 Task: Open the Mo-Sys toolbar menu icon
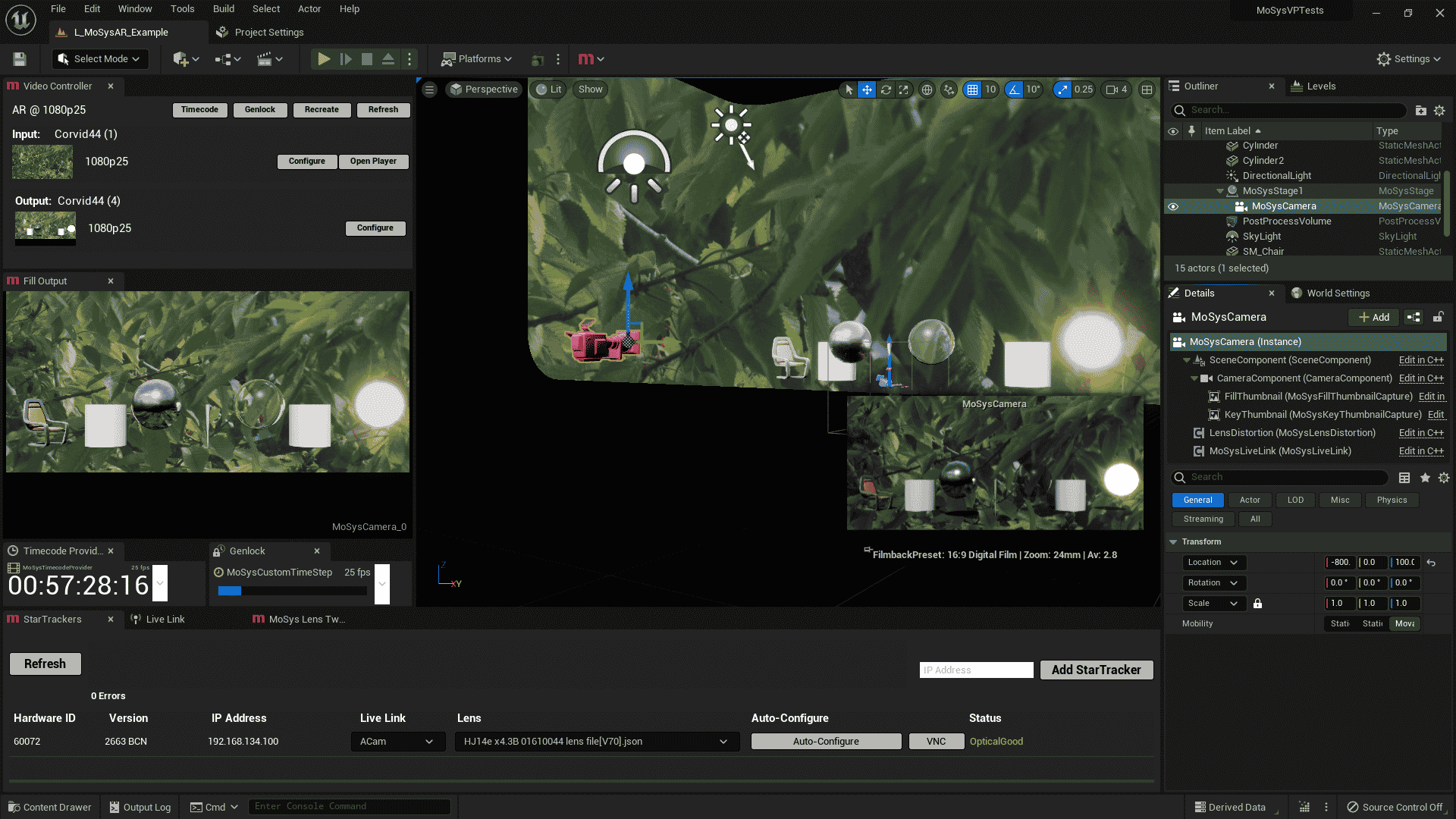[x=591, y=59]
